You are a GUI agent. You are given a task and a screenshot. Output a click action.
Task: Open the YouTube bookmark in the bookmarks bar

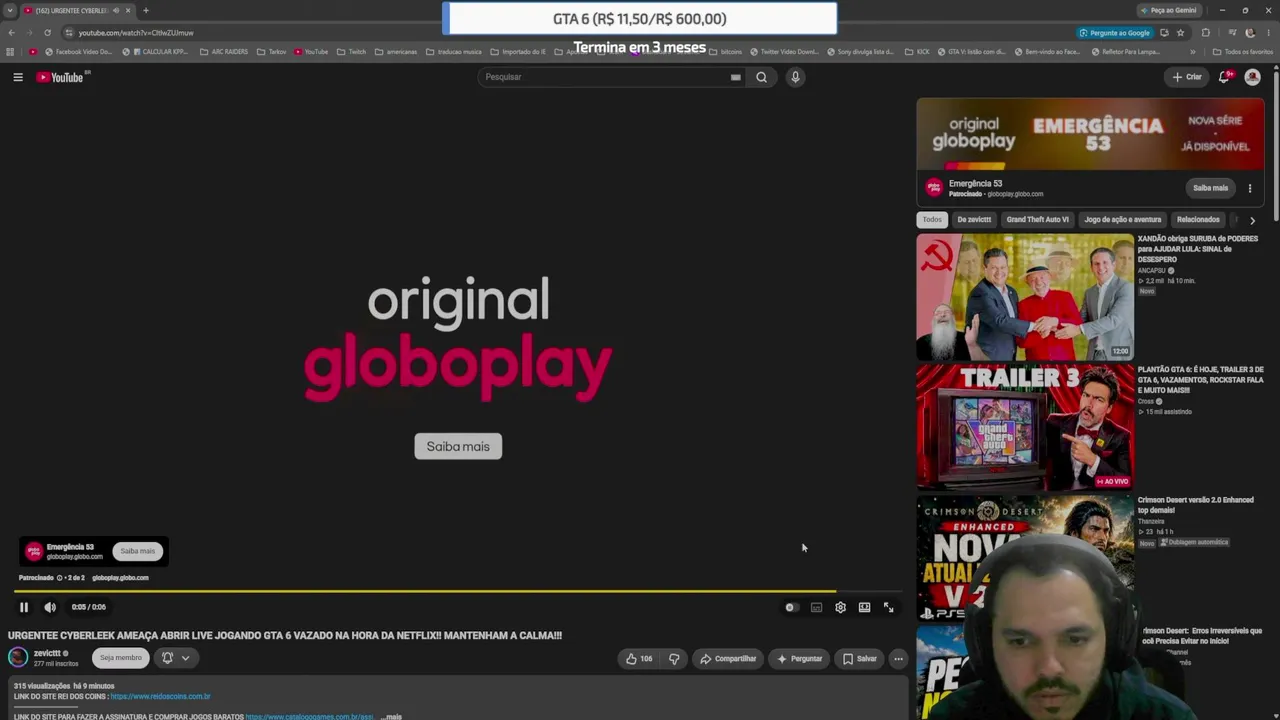311,51
